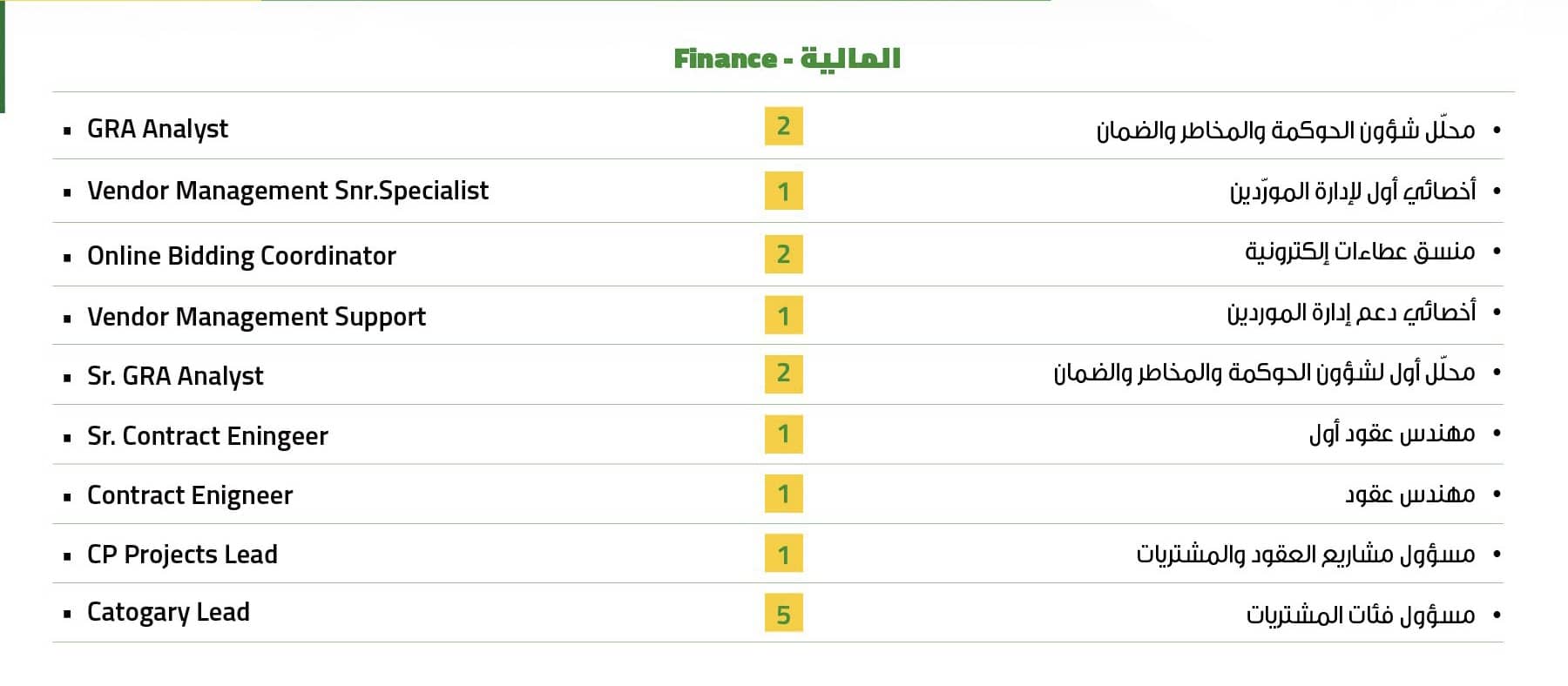Click vacancy badge for Sr. GRA Analyst
1568x686 pixels.
pyautogui.click(x=784, y=373)
